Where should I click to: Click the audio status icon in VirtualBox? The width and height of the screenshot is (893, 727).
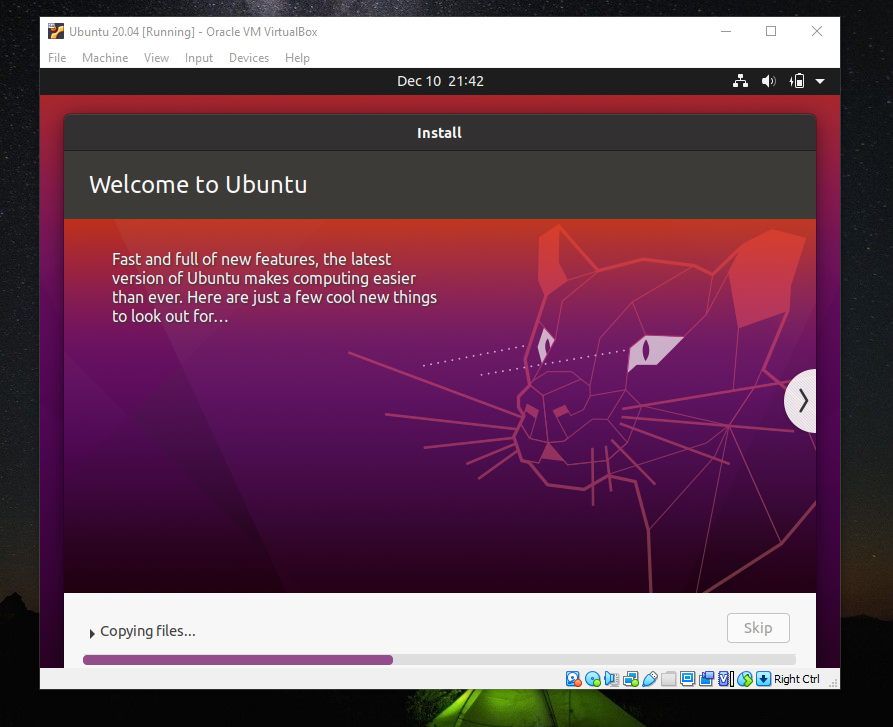612,679
